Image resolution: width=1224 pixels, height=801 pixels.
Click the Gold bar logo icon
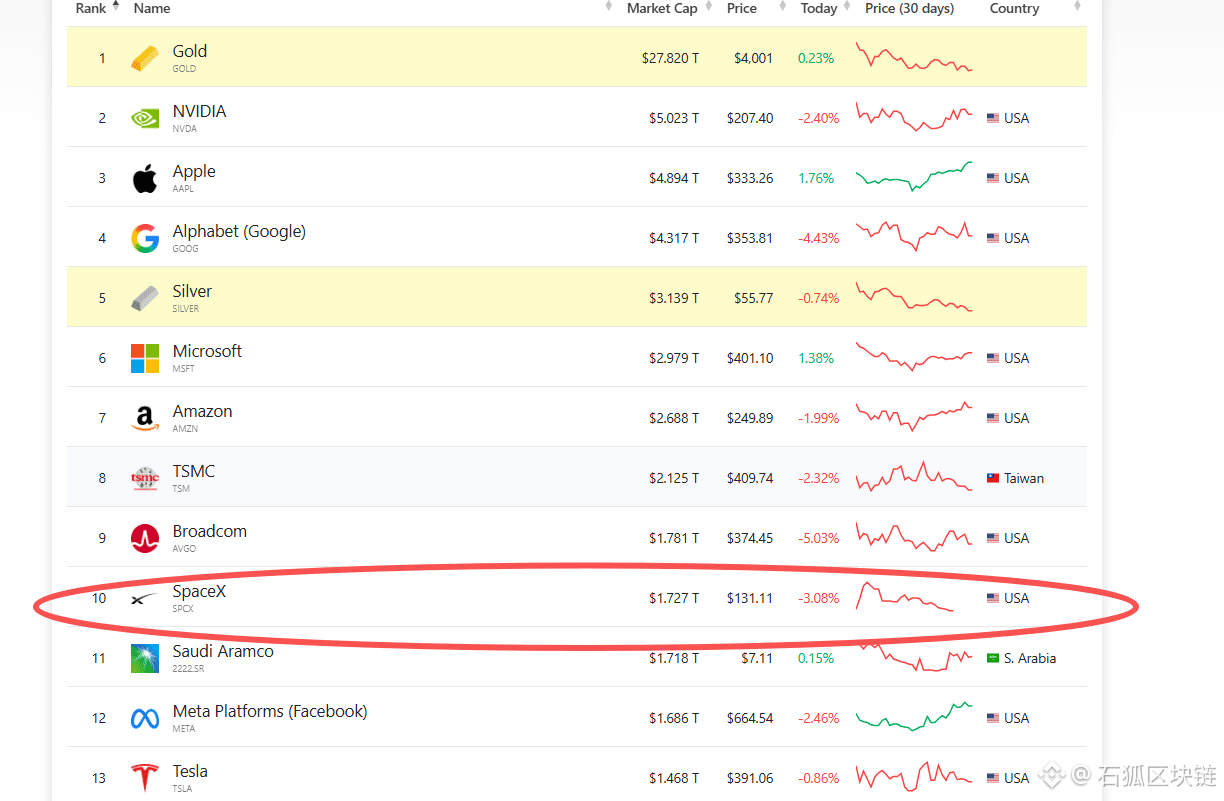pyautogui.click(x=145, y=58)
